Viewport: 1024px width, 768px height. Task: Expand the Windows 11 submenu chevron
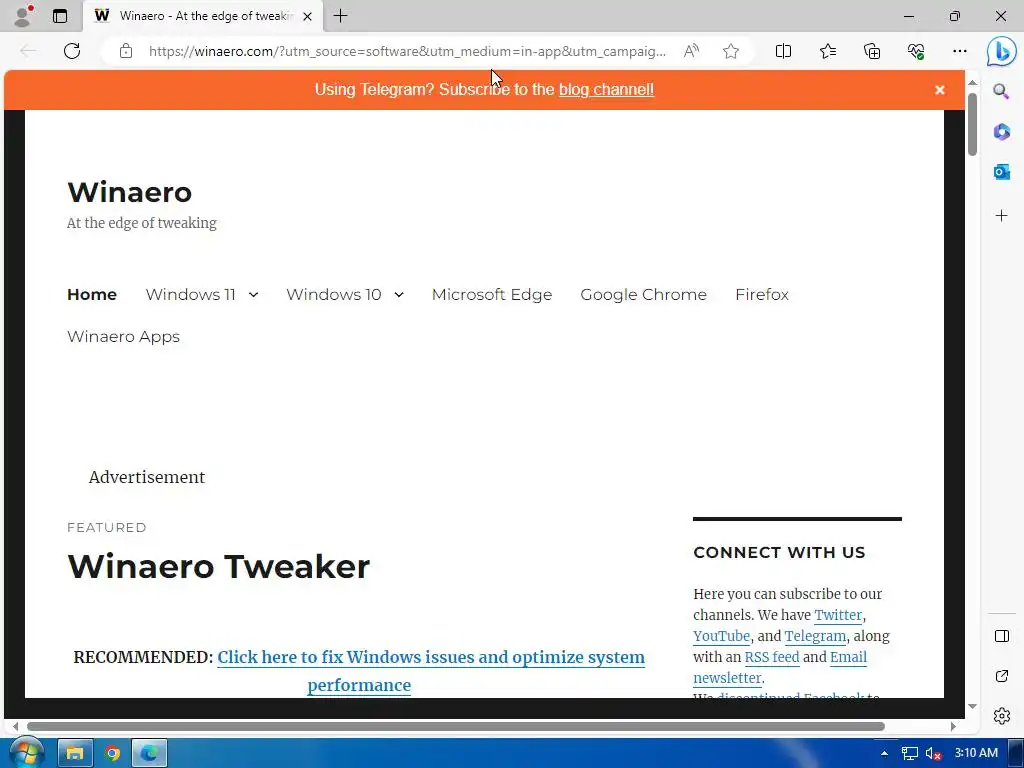click(x=253, y=295)
